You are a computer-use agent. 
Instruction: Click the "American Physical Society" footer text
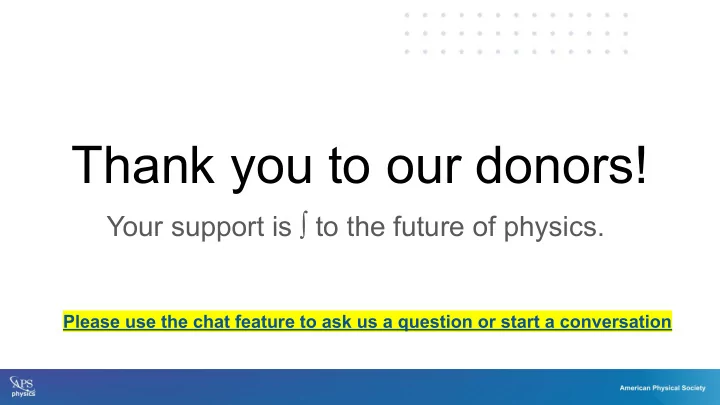[662, 388]
